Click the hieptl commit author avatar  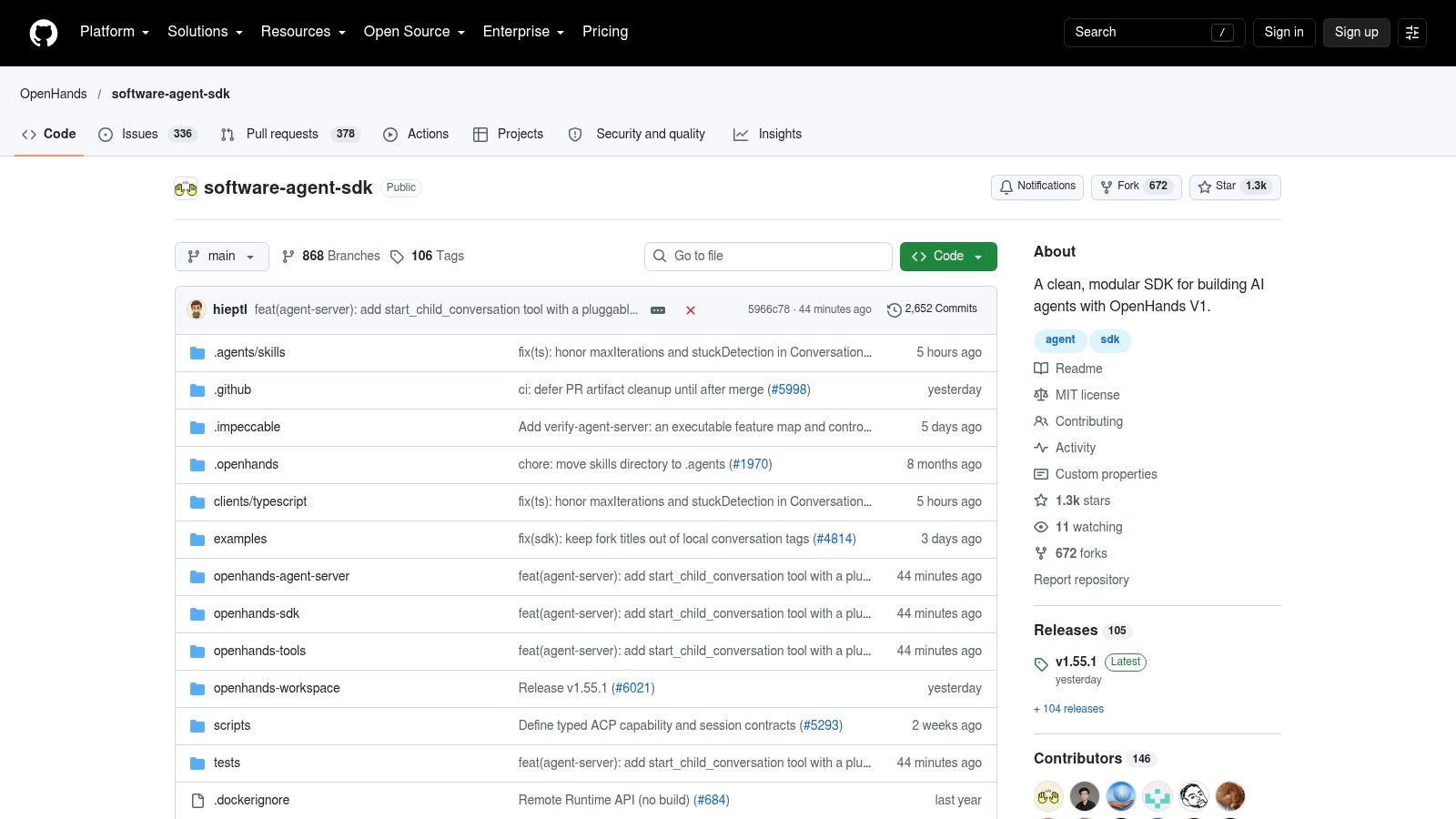[x=197, y=309]
